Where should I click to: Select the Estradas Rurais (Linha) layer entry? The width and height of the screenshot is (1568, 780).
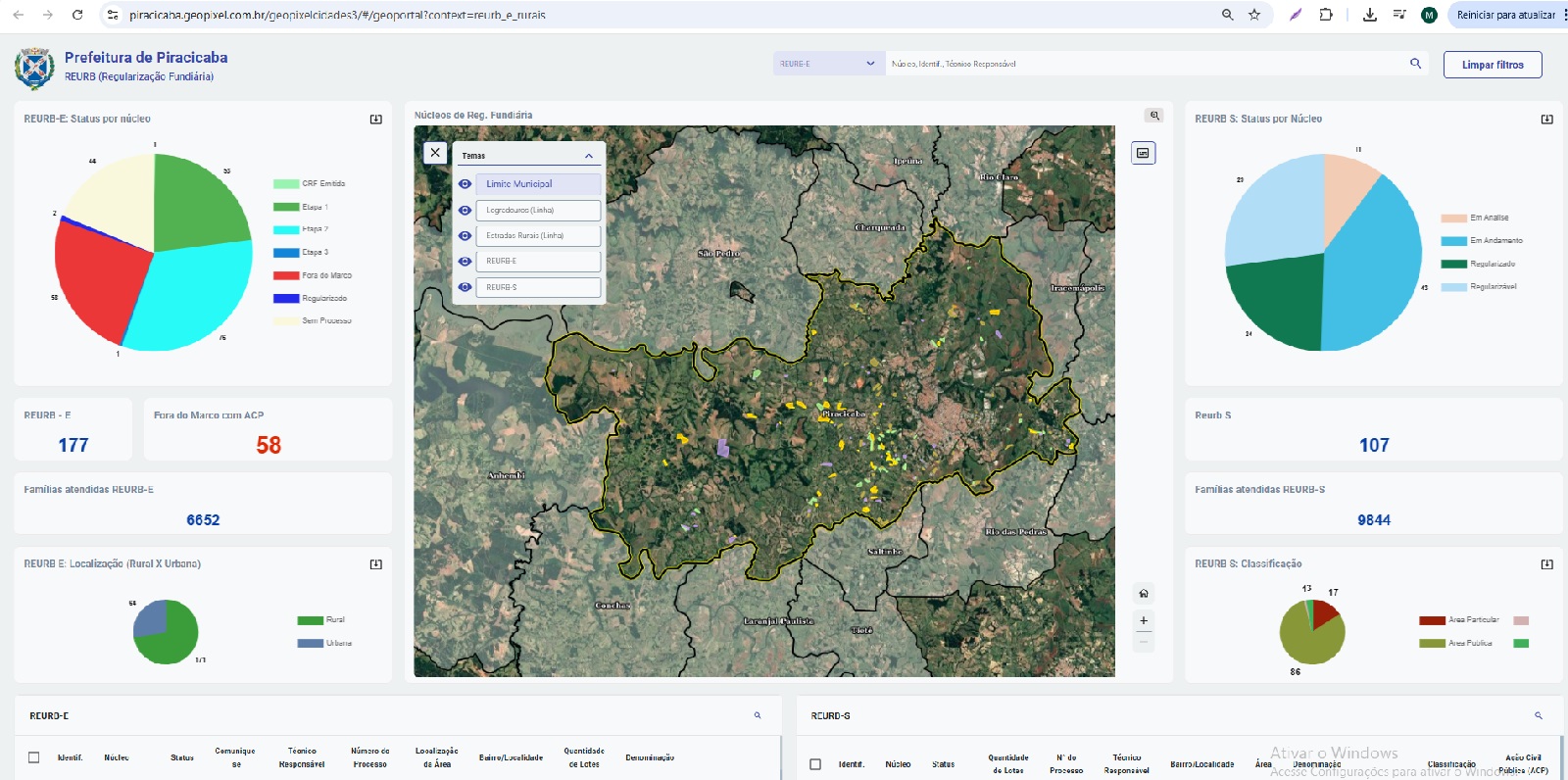[538, 236]
